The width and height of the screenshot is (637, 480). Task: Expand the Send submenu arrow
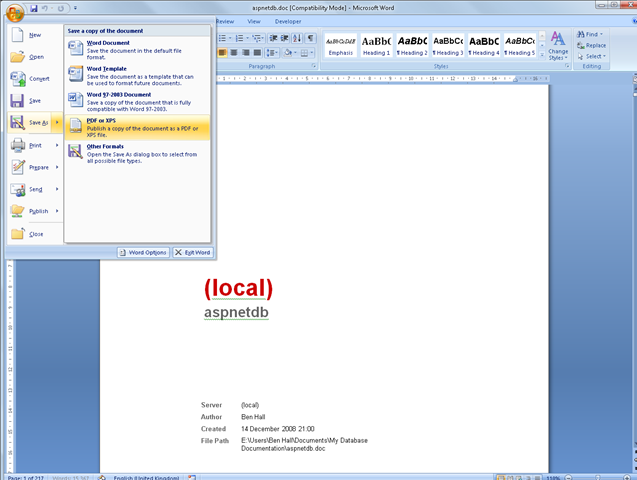pos(57,189)
